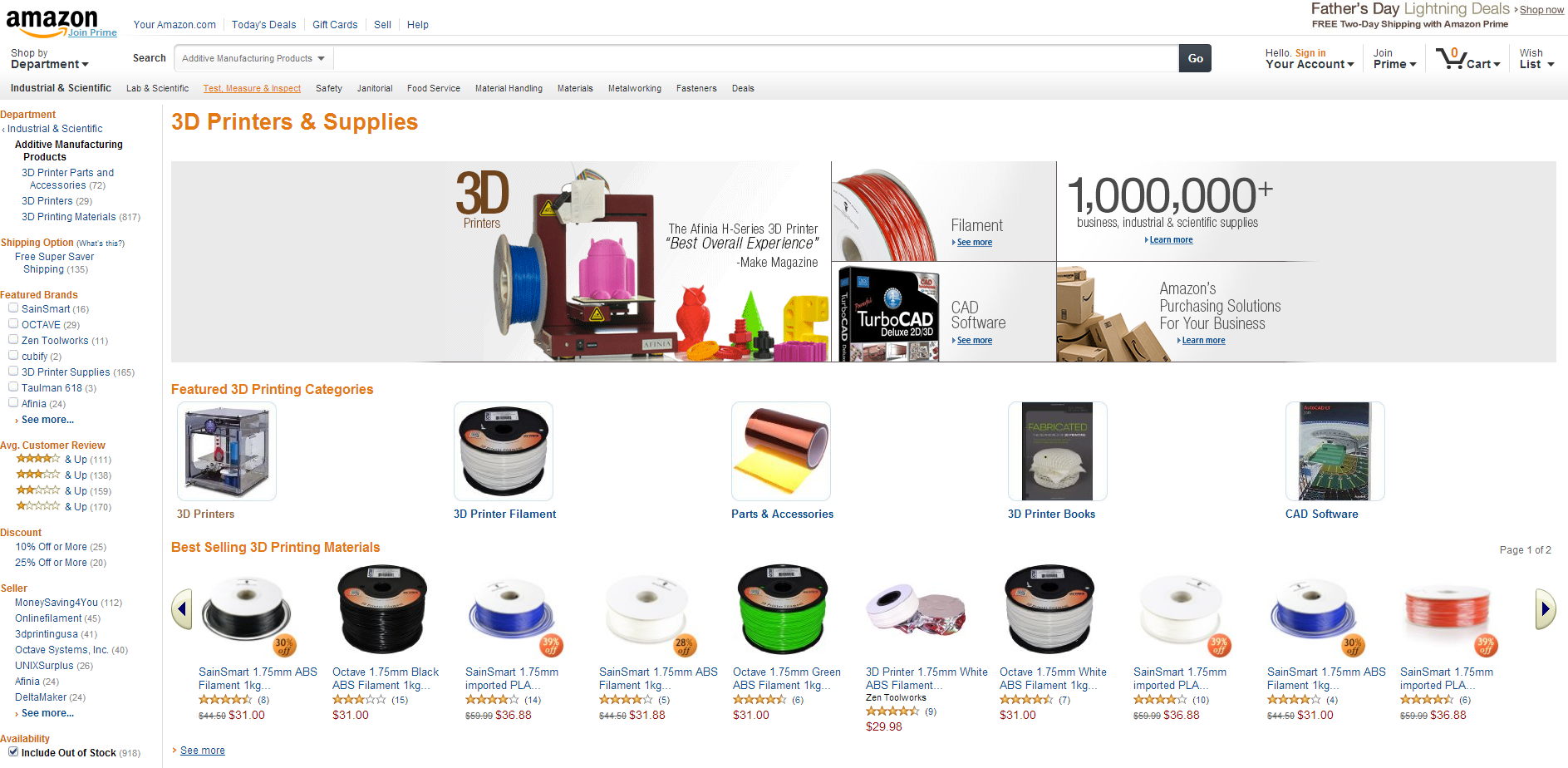1568x768 pixels.
Task: Uncheck Include Out of Stock checkbox
Action: coord(13,752)
